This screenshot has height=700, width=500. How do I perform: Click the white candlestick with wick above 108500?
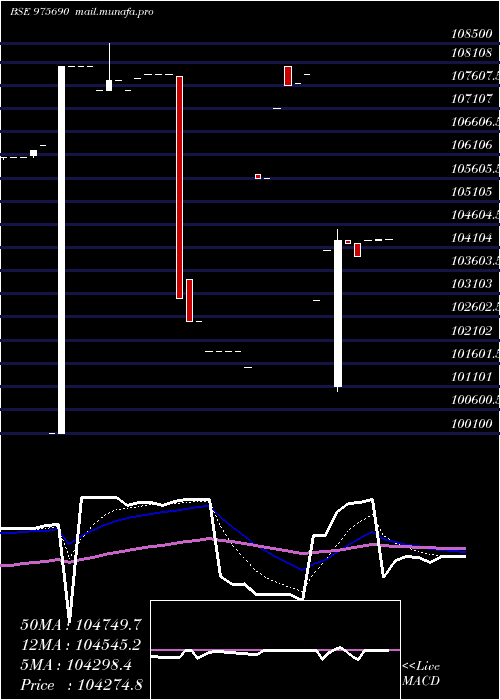109,67
